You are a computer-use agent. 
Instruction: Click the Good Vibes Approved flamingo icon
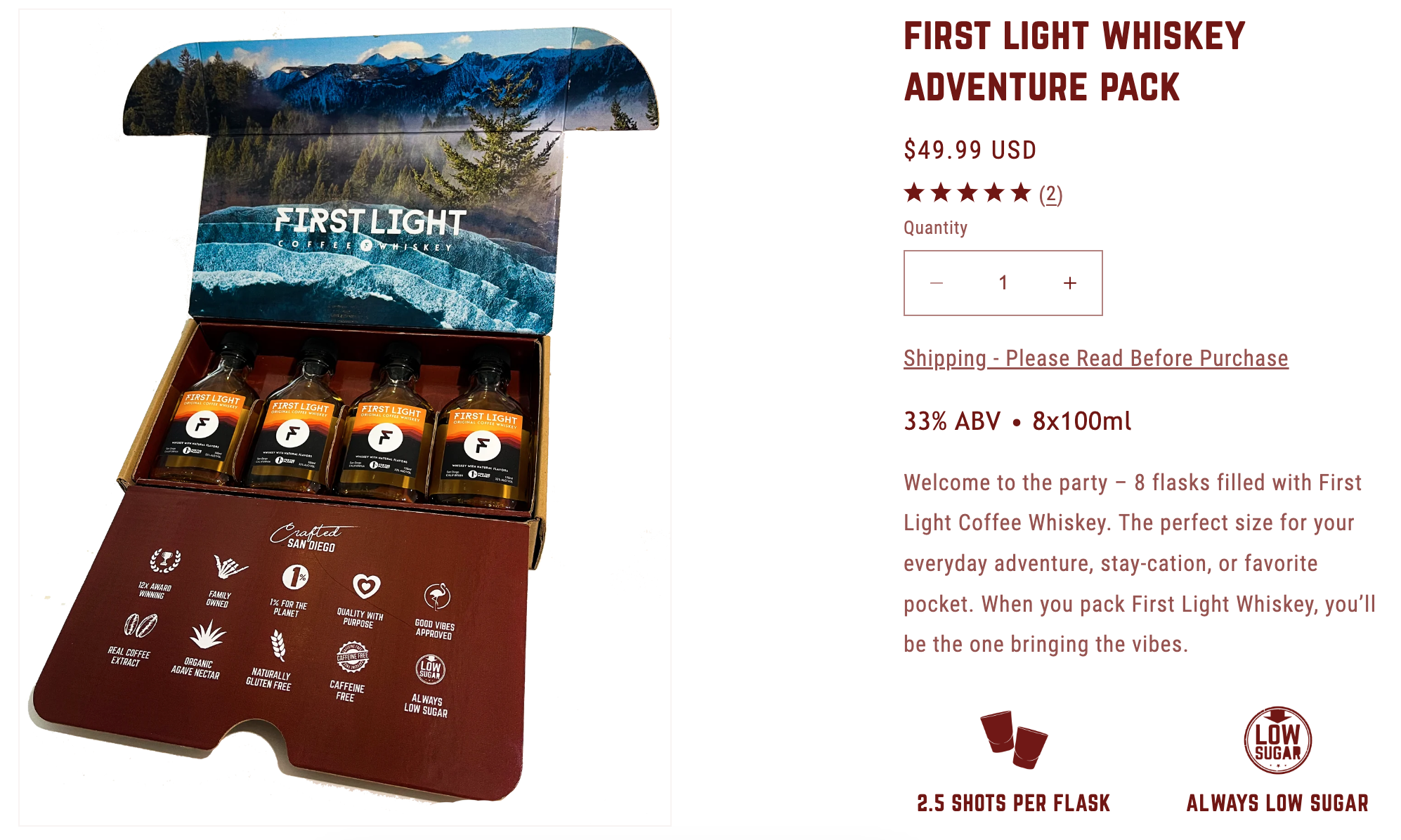[x=437, y=597]
